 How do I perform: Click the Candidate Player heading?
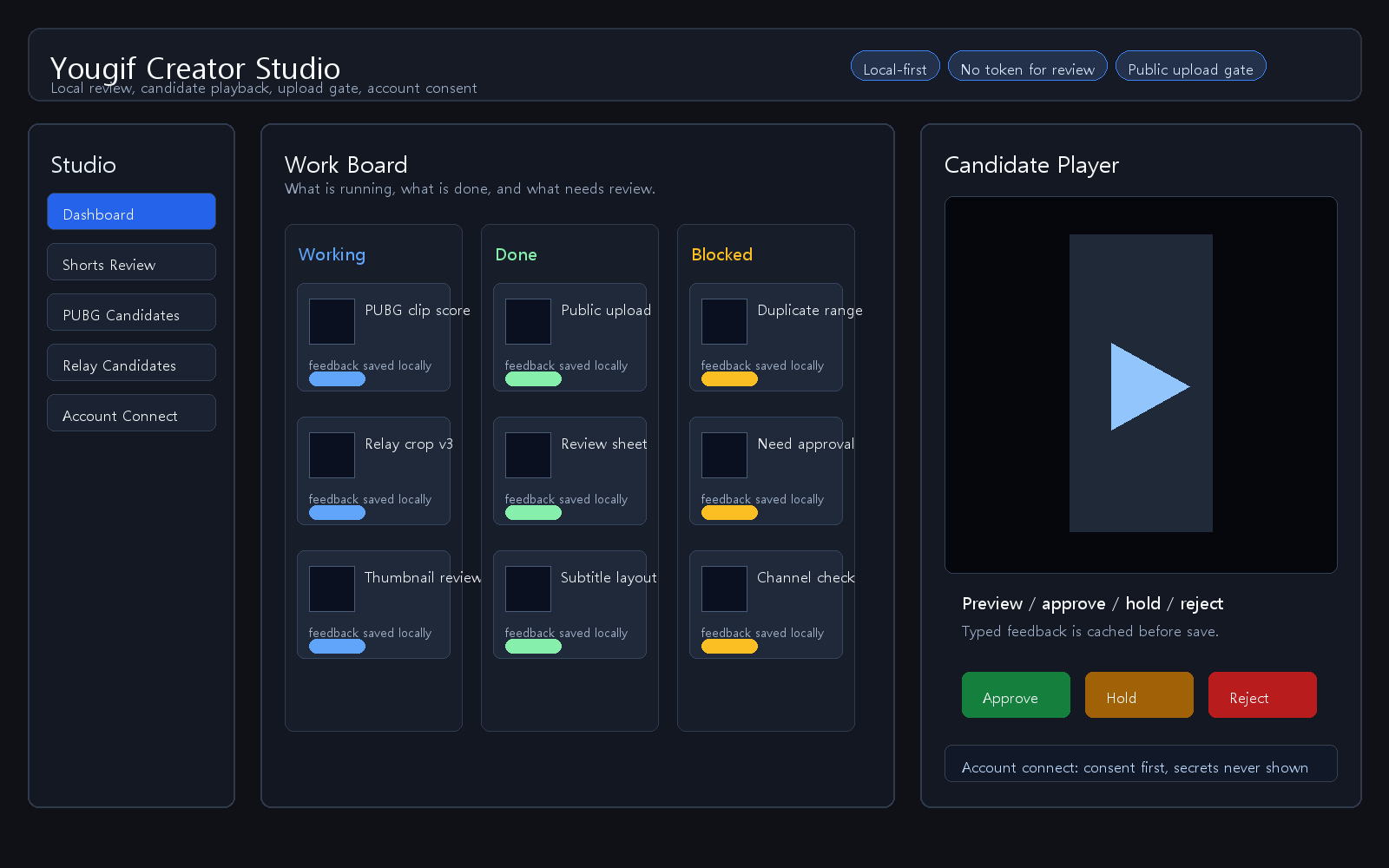coord(1031,165)
